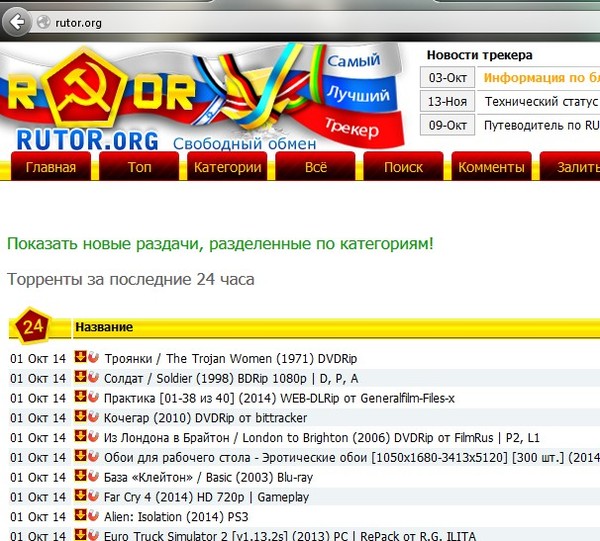Open Практика [01-38 из 40] WEB-DLRip torrent
This screenshot has width=600, height=541.
[279, 398]
